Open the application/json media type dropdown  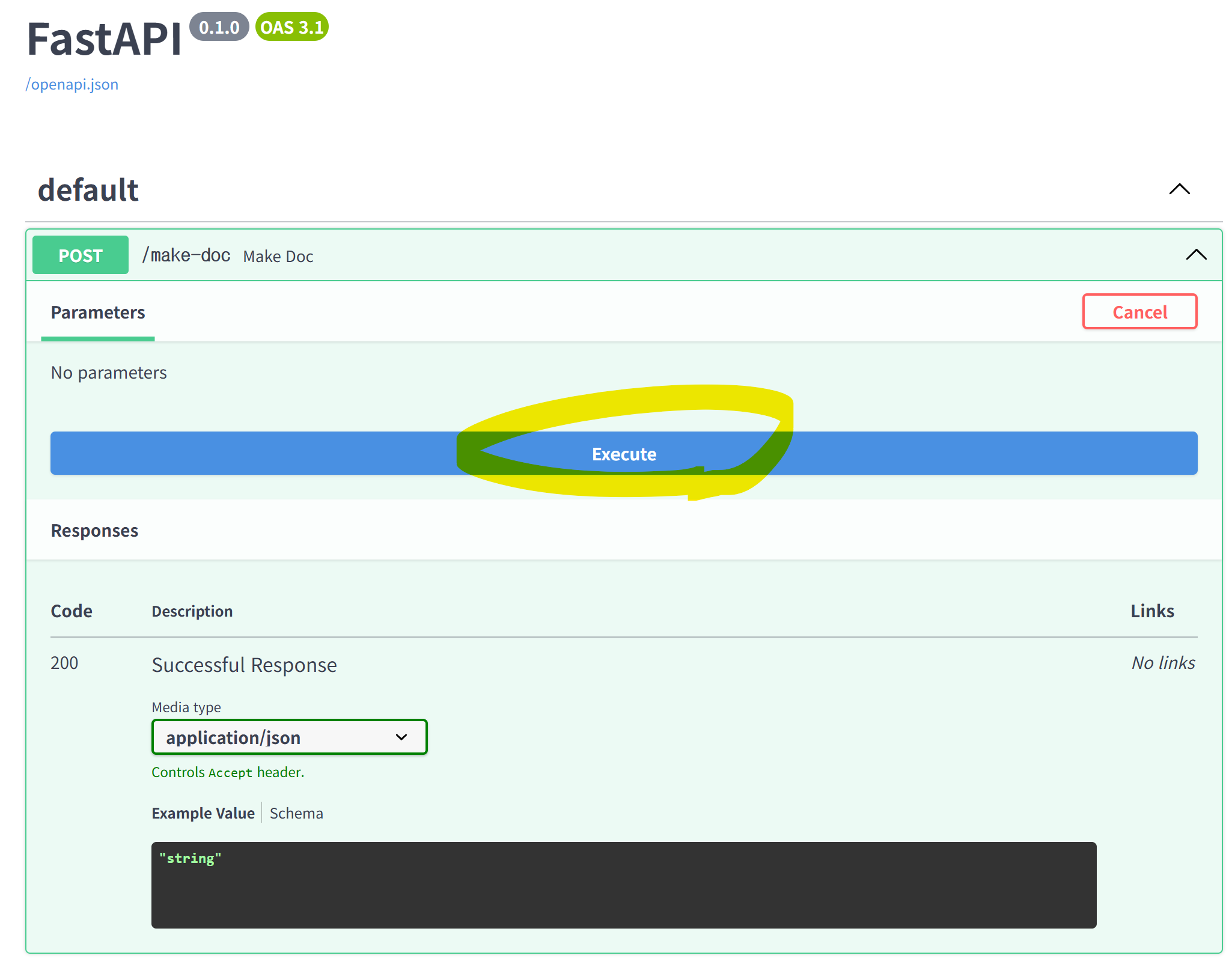tap(289, 737)
